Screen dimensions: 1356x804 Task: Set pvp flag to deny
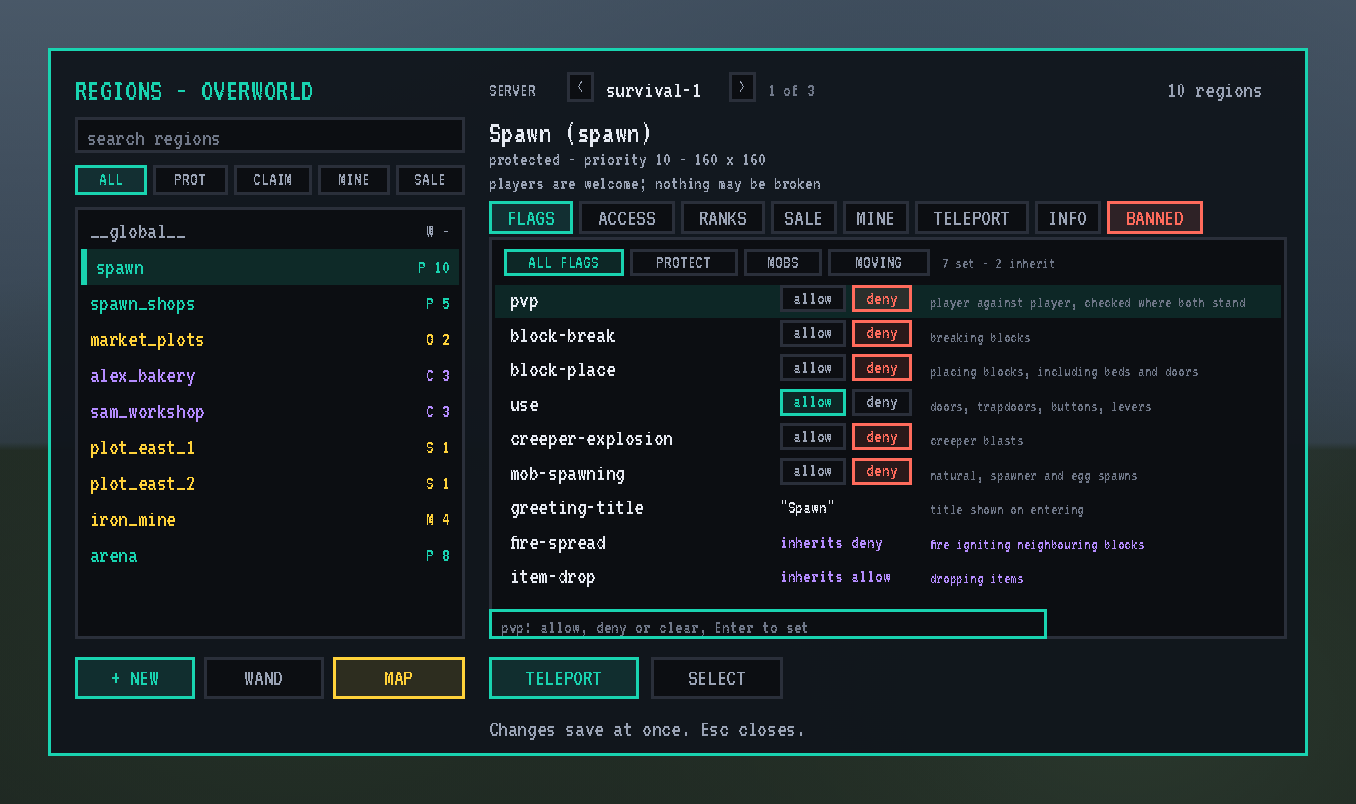tap(882, 299)
